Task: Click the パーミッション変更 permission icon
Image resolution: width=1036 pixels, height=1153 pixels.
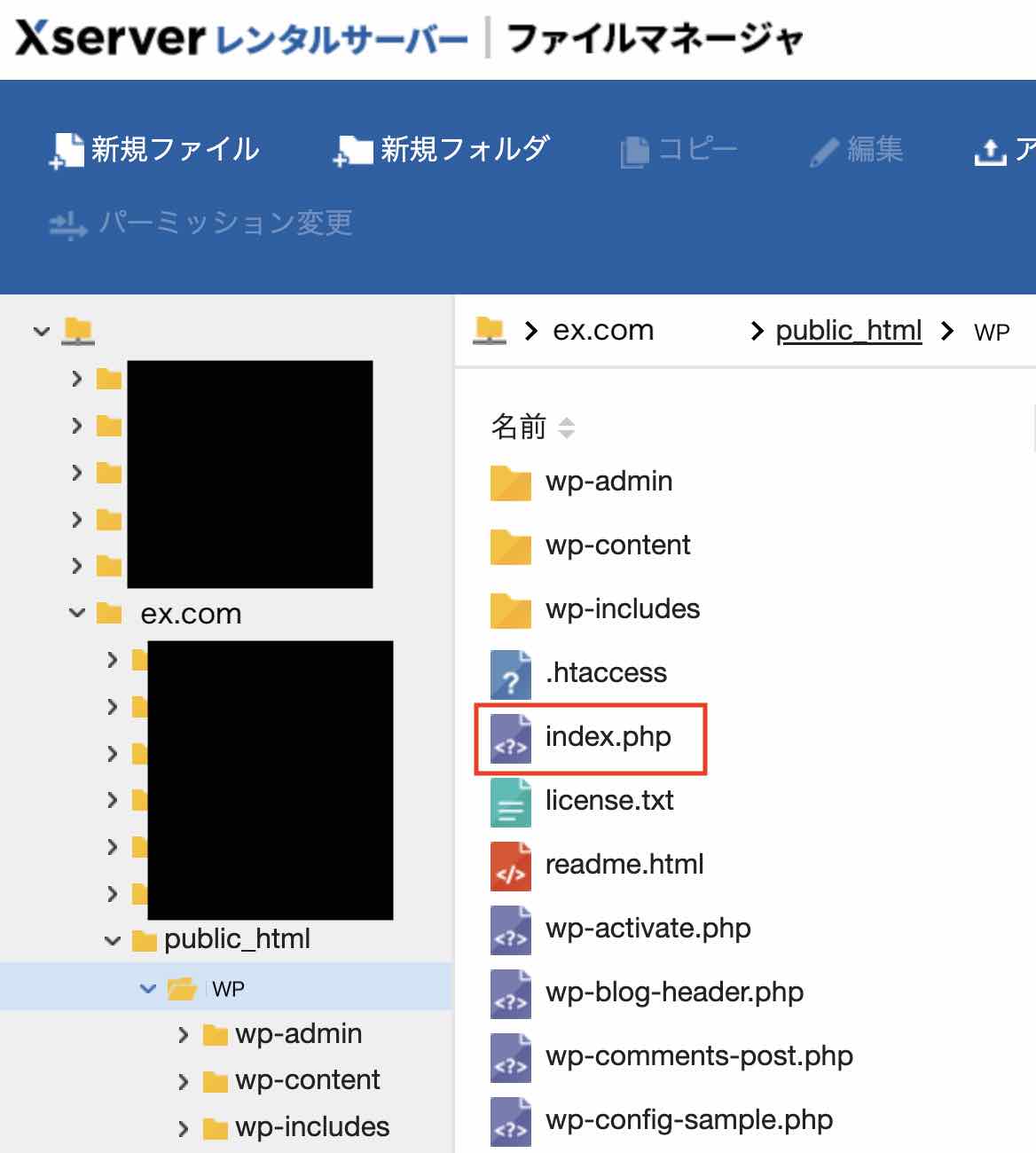Action: tap(68, 224)
